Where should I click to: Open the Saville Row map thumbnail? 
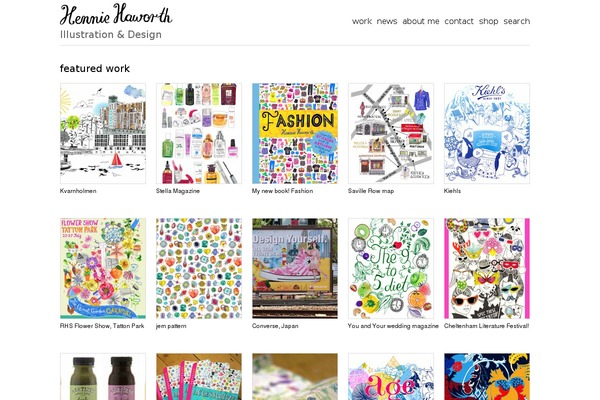point(391,134)
